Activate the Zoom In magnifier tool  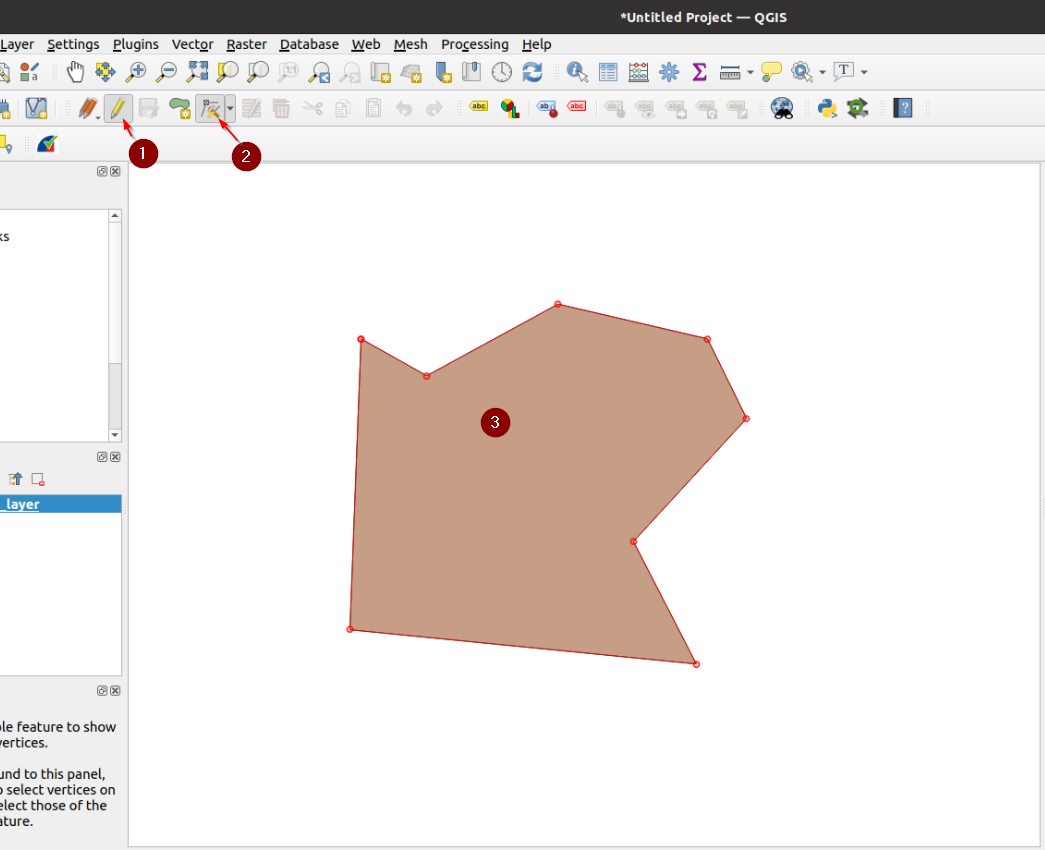click(x=136, y=71)
